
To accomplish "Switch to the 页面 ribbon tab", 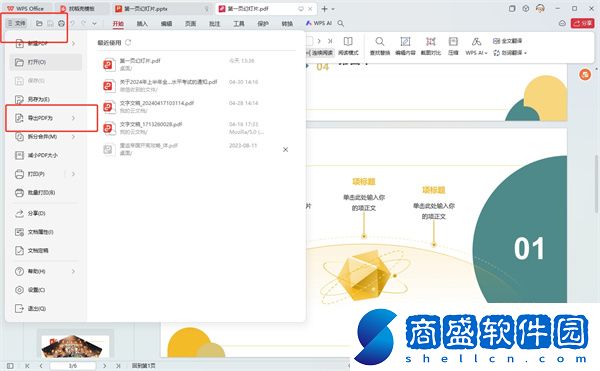I will point(190,24).
